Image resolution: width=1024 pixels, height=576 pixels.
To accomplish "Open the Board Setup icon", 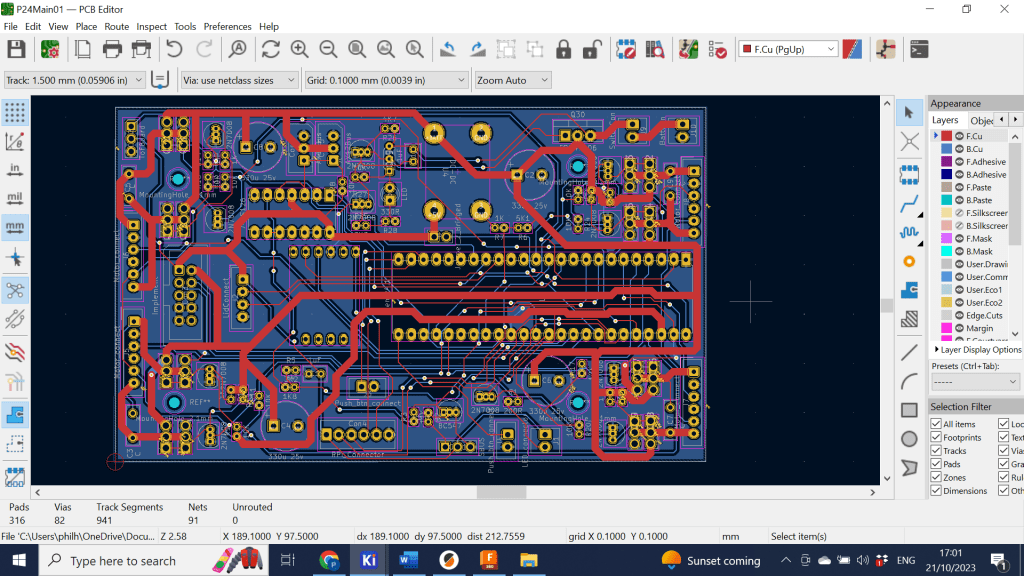I will (50, 49).
